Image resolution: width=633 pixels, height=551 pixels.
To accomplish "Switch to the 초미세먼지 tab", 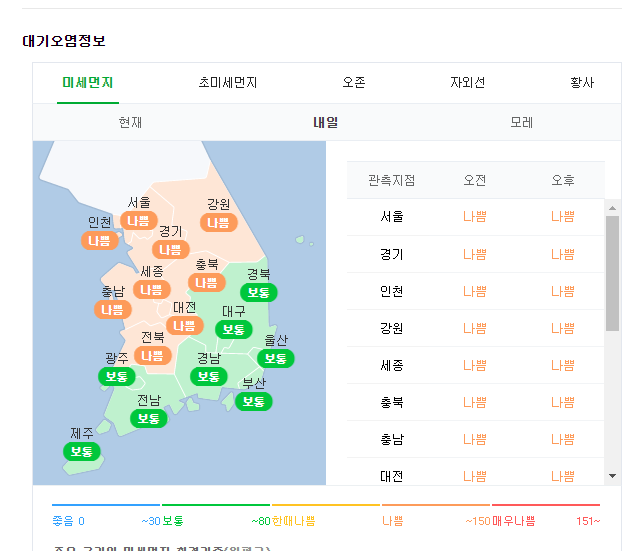I will 228,82.
